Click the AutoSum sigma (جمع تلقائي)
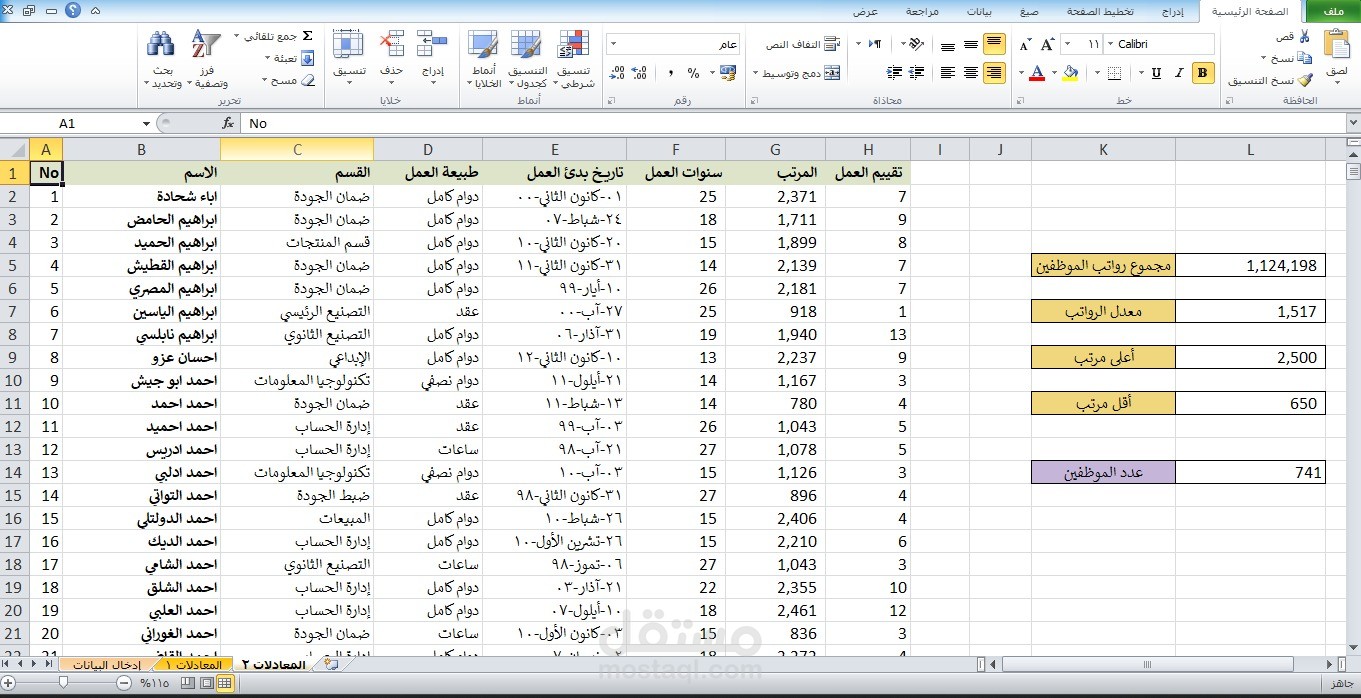This screenshot has height=698, width=1361. point(308,36)
